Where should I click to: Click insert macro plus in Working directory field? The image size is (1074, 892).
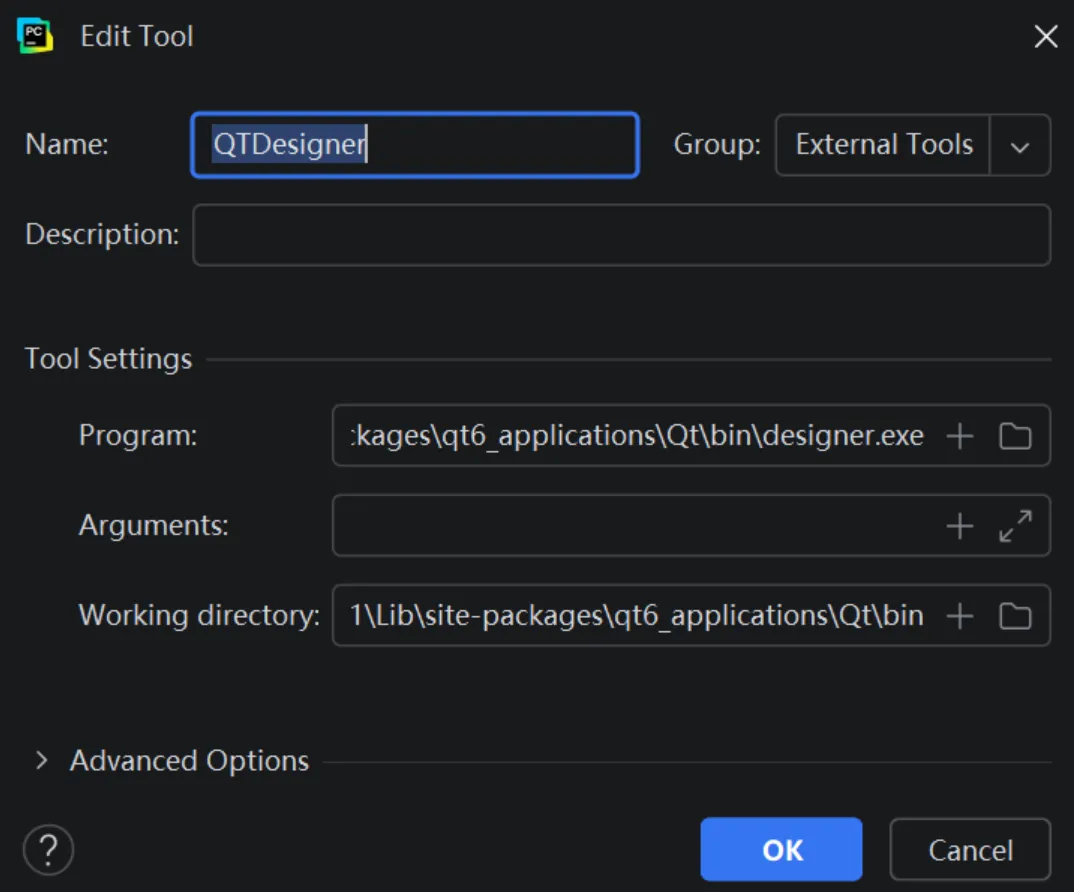[959, 616]
